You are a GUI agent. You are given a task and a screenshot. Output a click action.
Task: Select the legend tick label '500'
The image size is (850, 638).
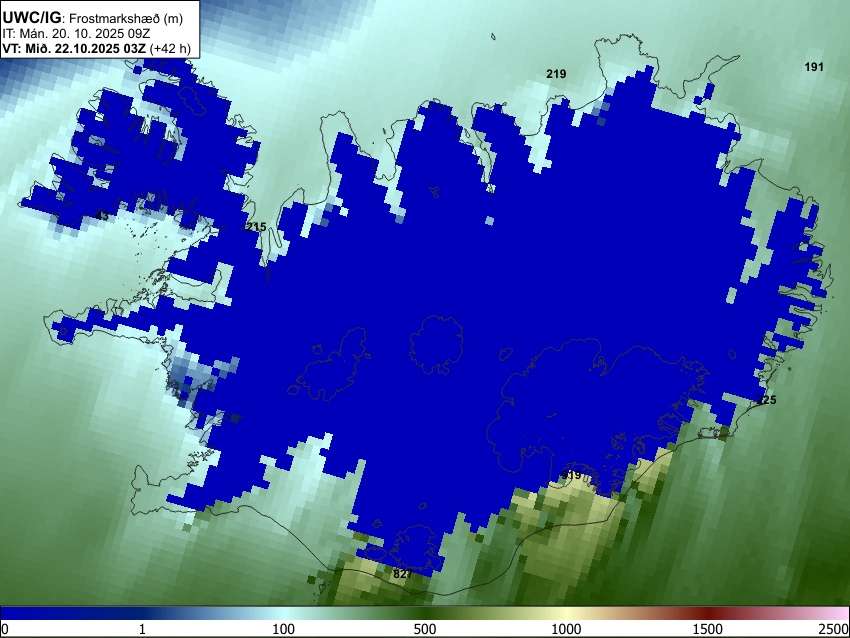point(425,629)
